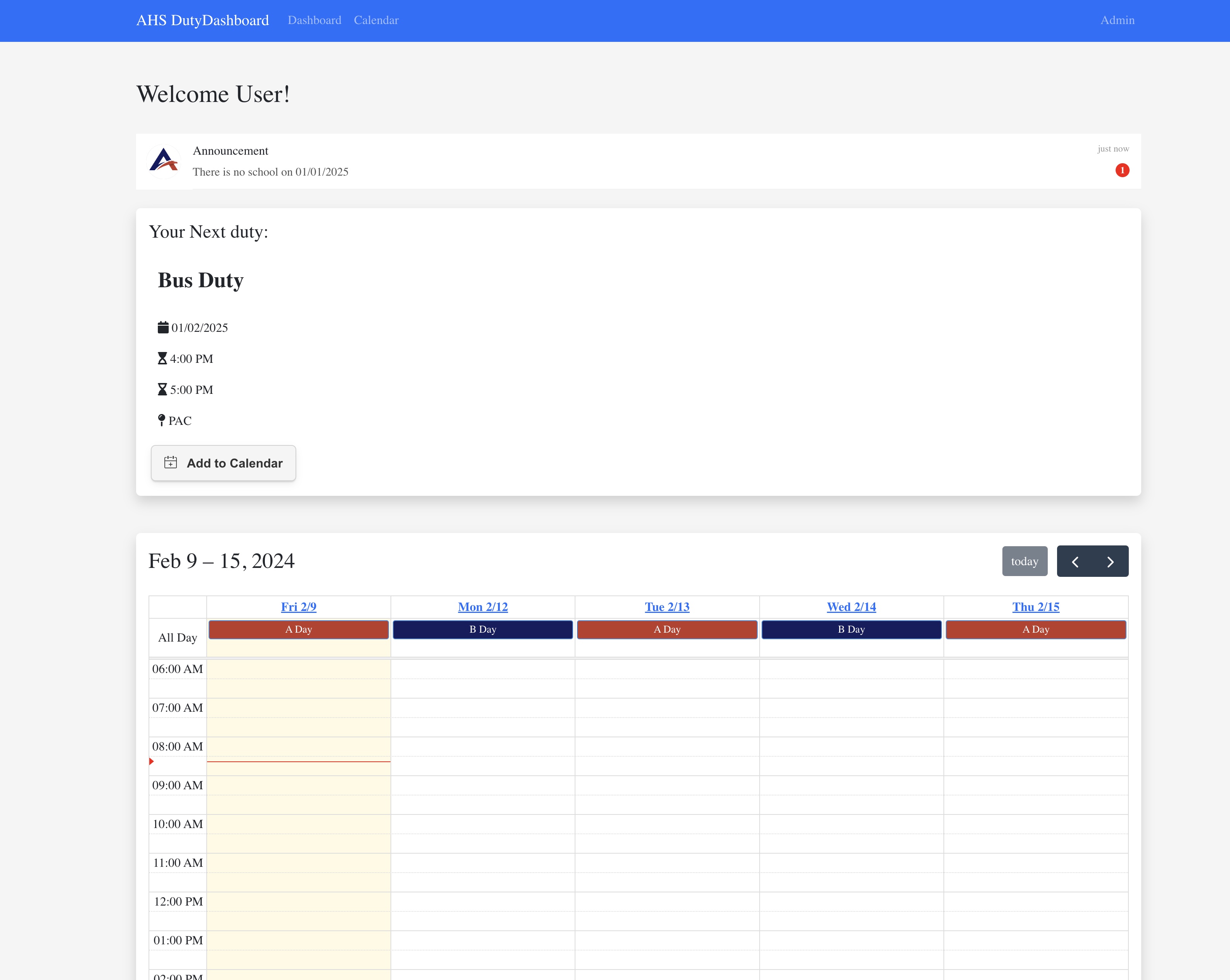Click the hourglass icon next to 5:00 PM
Screen dimensions: 1230x980
click(x=162, y=390)
